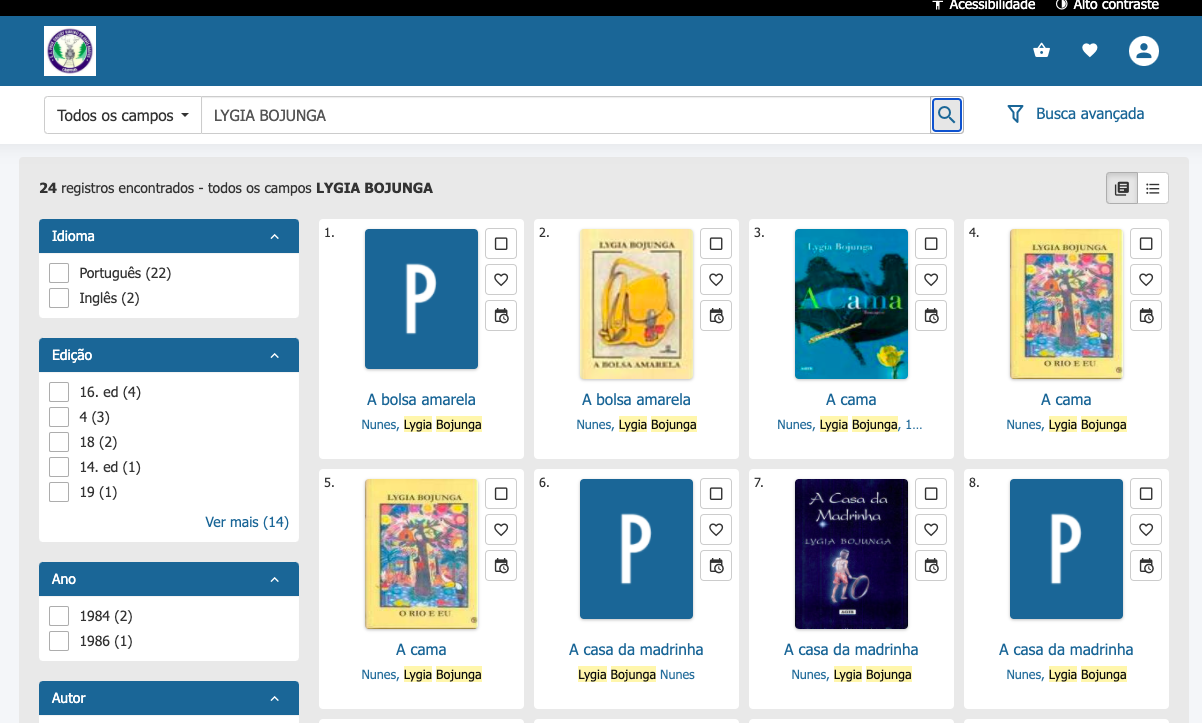
Task: Open the basket icon in header
Action: 1041,50
